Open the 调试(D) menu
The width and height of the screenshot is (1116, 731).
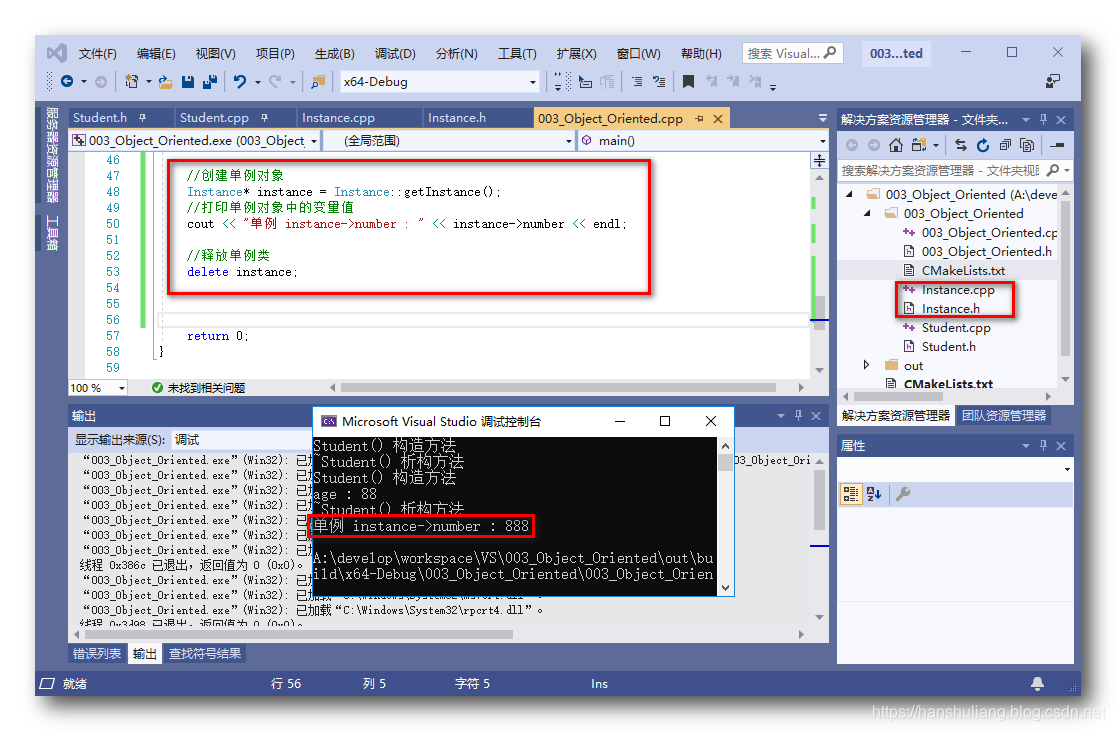coord(395,53)
